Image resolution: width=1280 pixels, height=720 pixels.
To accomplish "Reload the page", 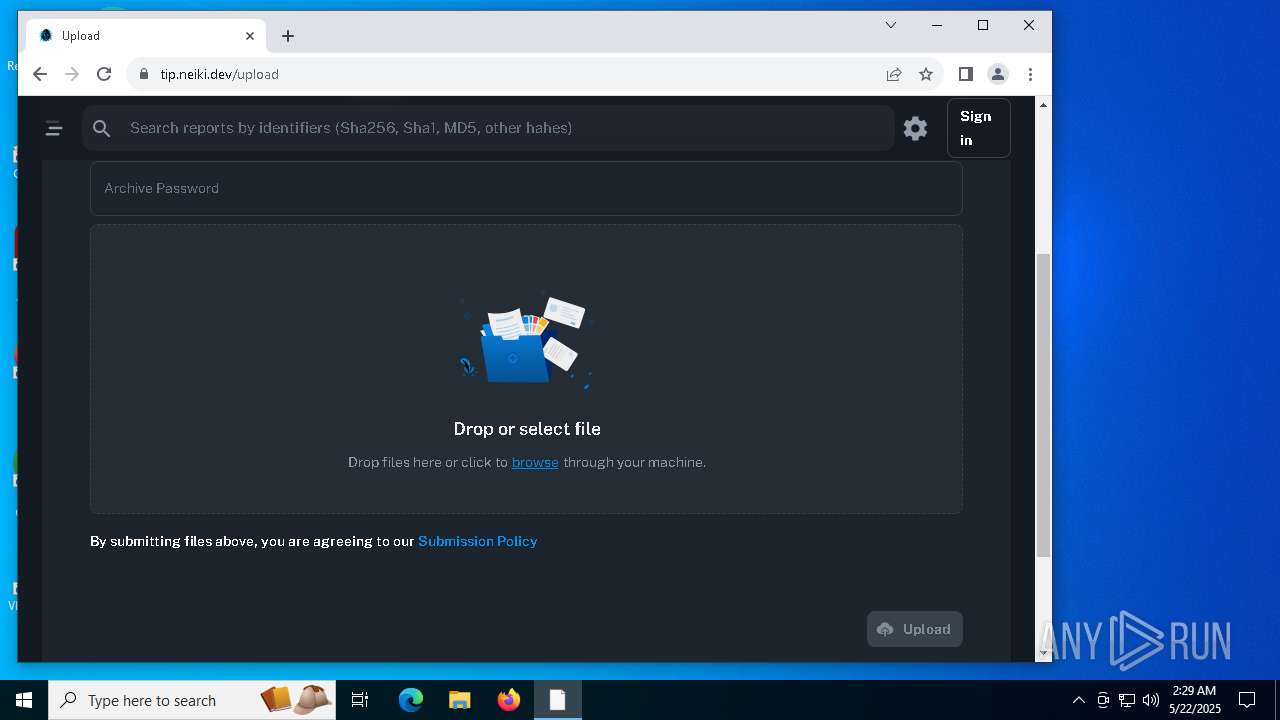I will [x=104, y=74].
